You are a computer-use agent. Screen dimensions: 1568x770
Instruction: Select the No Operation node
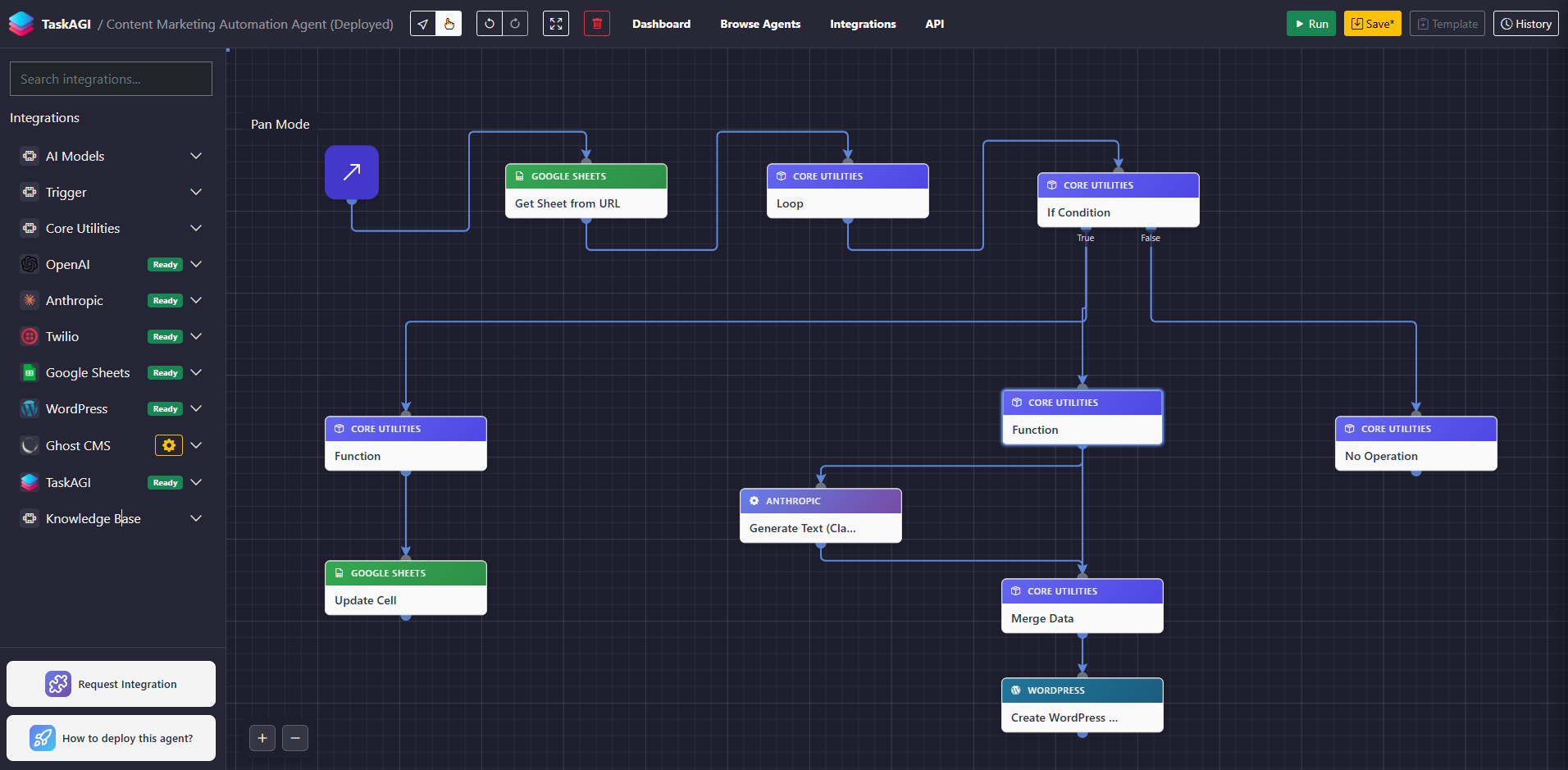point(1416,444)
